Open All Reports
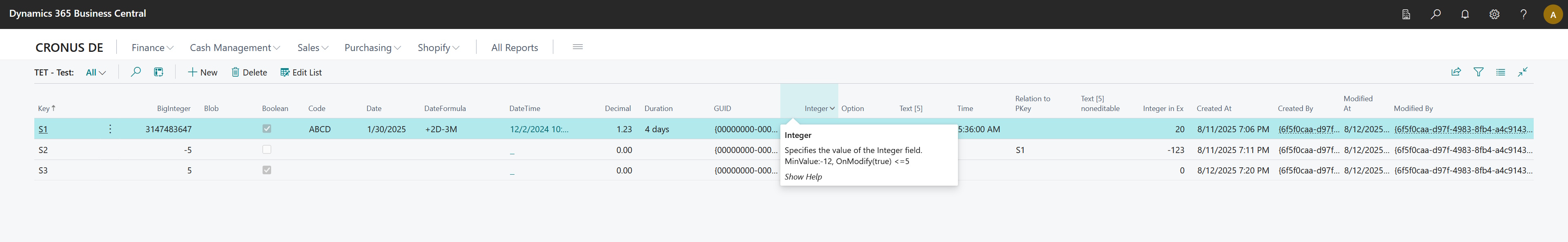 [x=514, y=47]
